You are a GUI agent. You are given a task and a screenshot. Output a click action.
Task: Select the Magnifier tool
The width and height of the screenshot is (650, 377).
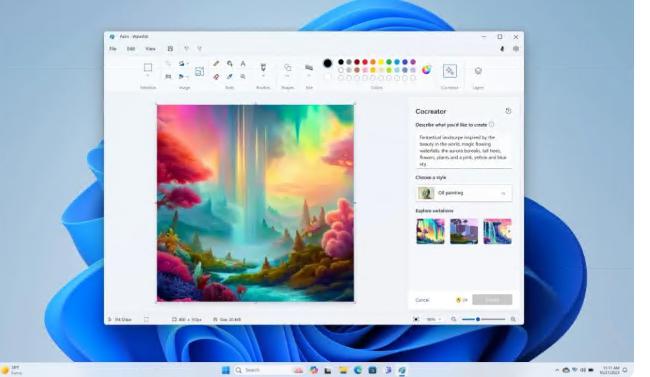[243, 76]
